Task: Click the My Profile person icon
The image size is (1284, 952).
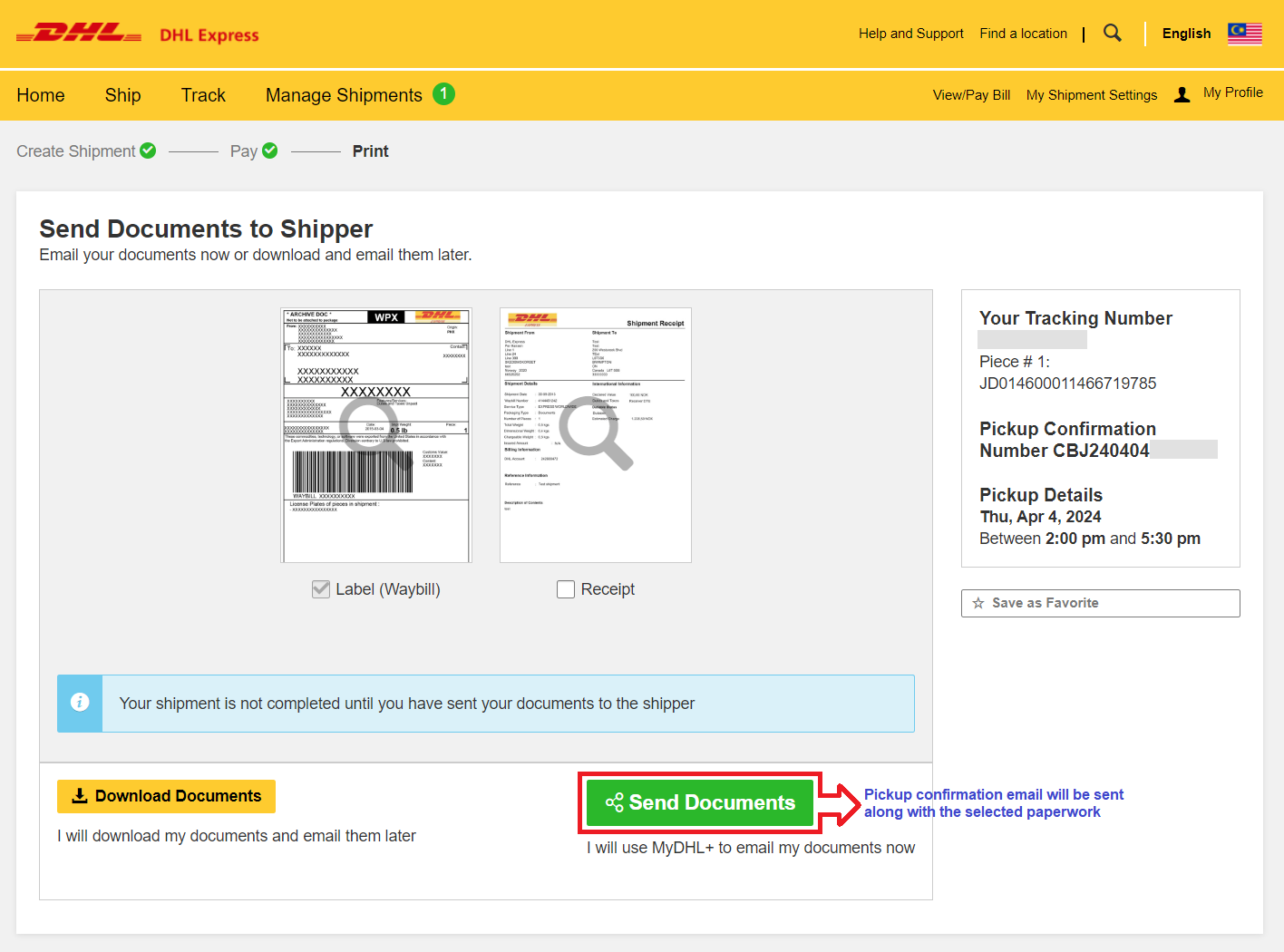Action: (1182, 95)
